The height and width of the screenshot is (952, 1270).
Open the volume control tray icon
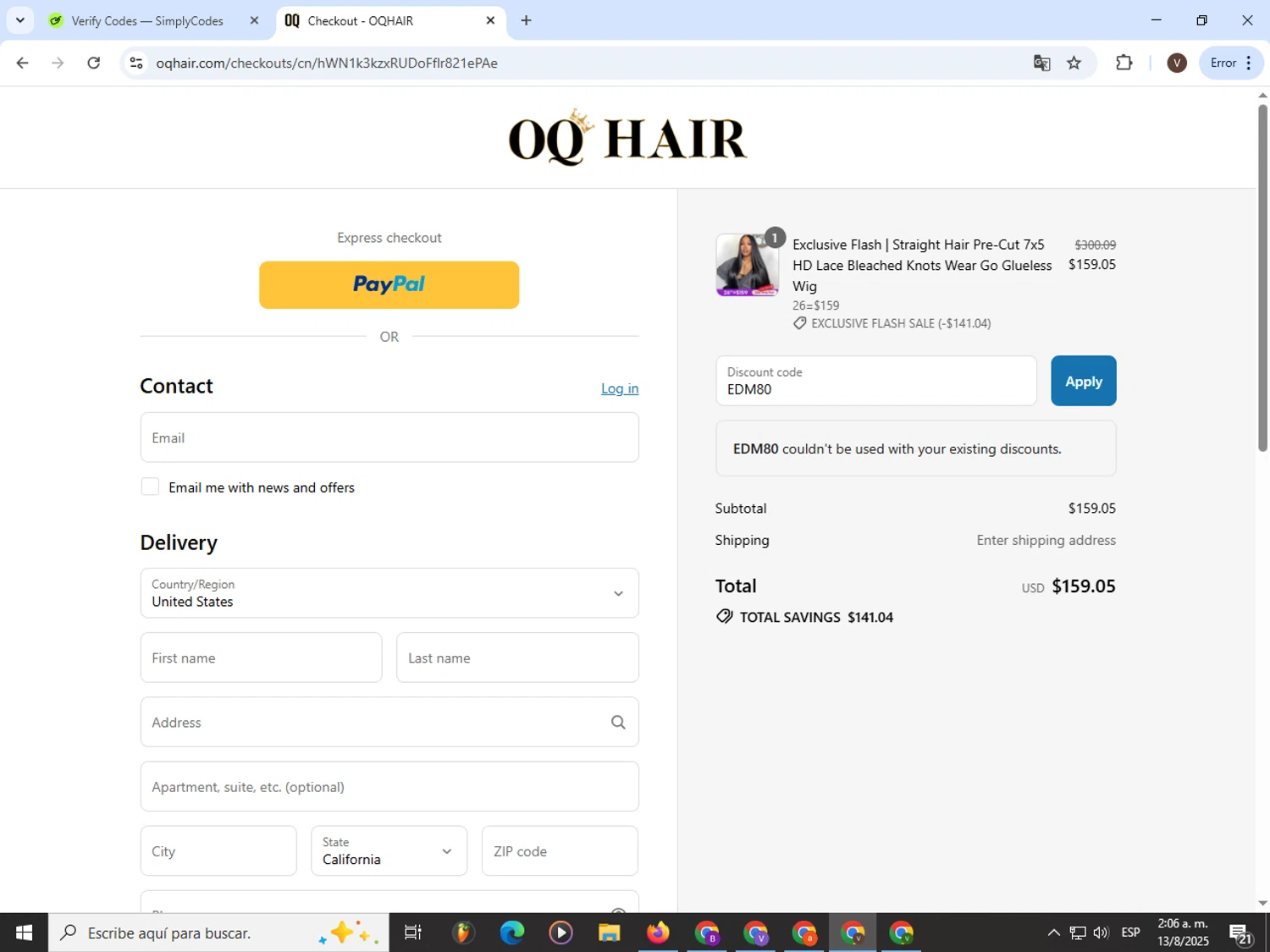coord(1101,933)
